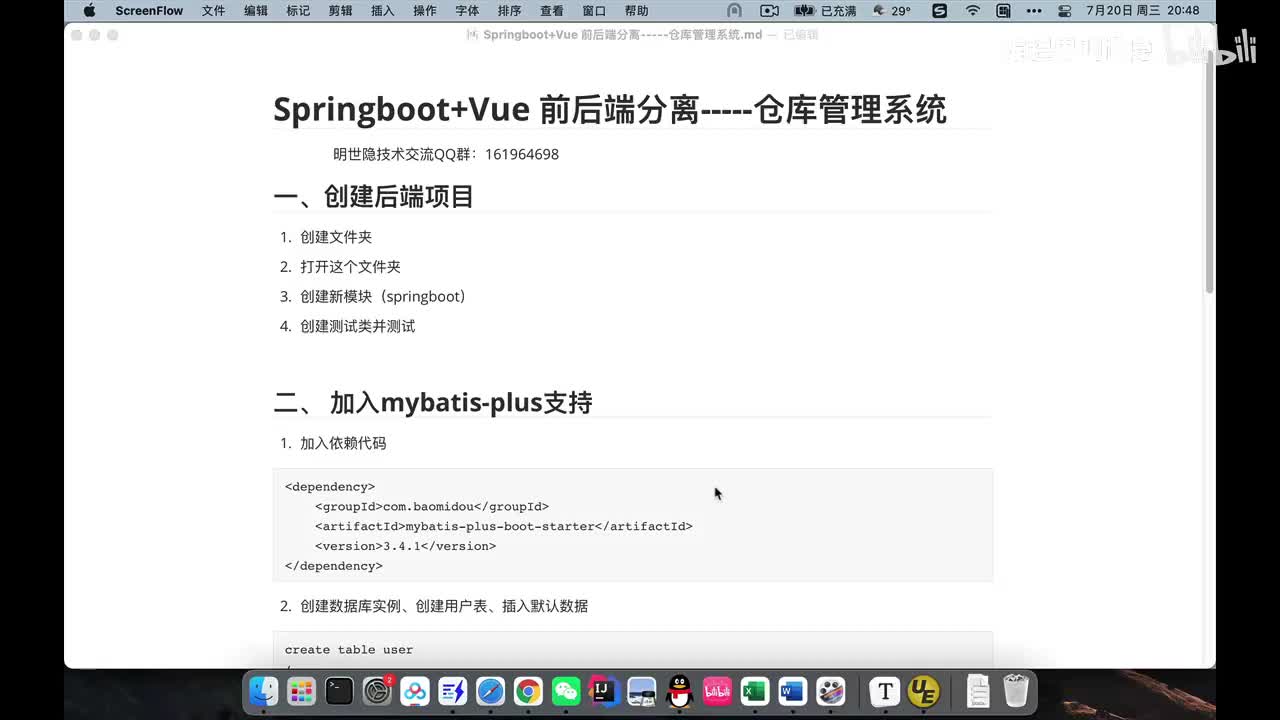Viewport: 1280px width, 720px height.
Task: Open the 编辑 menu
Action: [256, 11]
